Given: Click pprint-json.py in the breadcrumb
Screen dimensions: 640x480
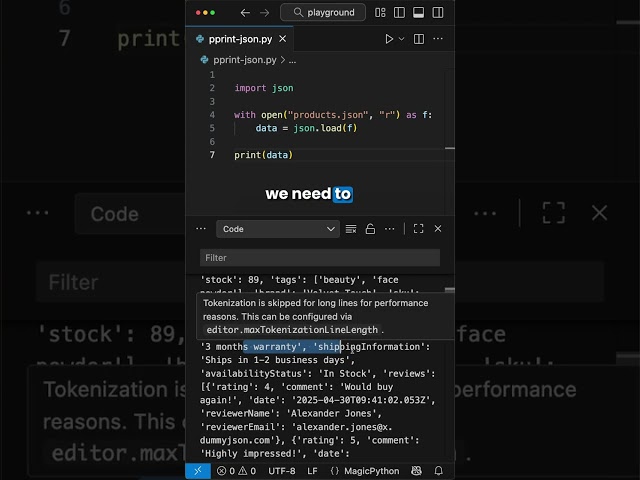Looking at the screenshot, I should pyautogui.click(x=244, y=60).
